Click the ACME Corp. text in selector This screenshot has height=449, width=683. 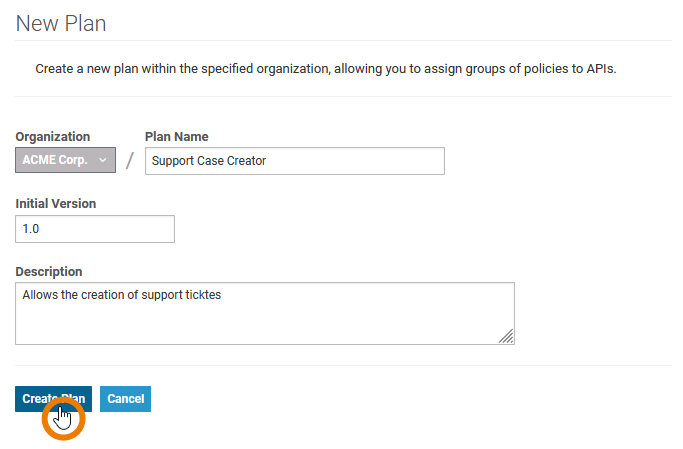[x=55, y=160]
